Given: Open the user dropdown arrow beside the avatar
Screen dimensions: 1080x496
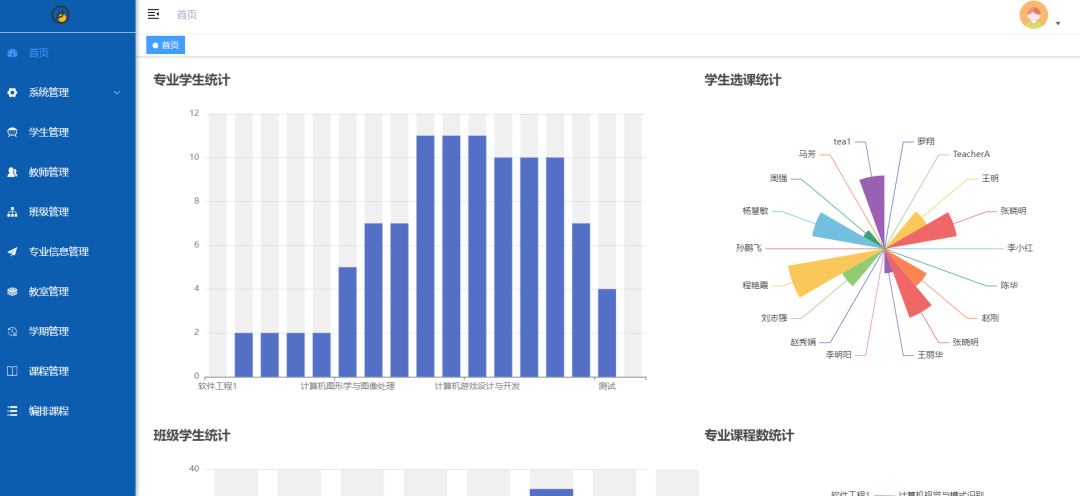Looking at the screenshot, I should pos(1058,23).
